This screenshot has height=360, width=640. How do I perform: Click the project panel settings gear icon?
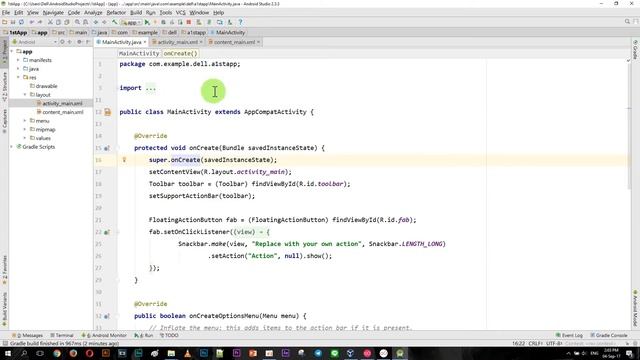tap(79, 42)
